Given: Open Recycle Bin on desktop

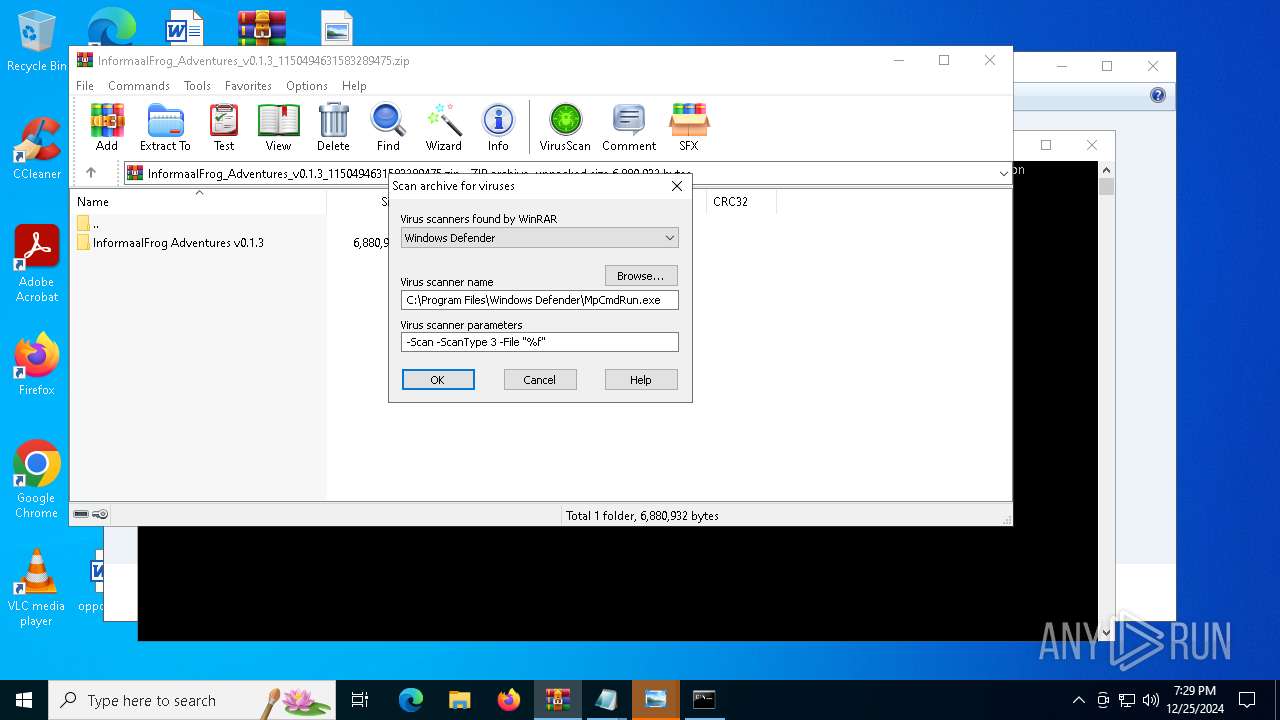Looking at the screenshot, I should click(x=36, y=41).
